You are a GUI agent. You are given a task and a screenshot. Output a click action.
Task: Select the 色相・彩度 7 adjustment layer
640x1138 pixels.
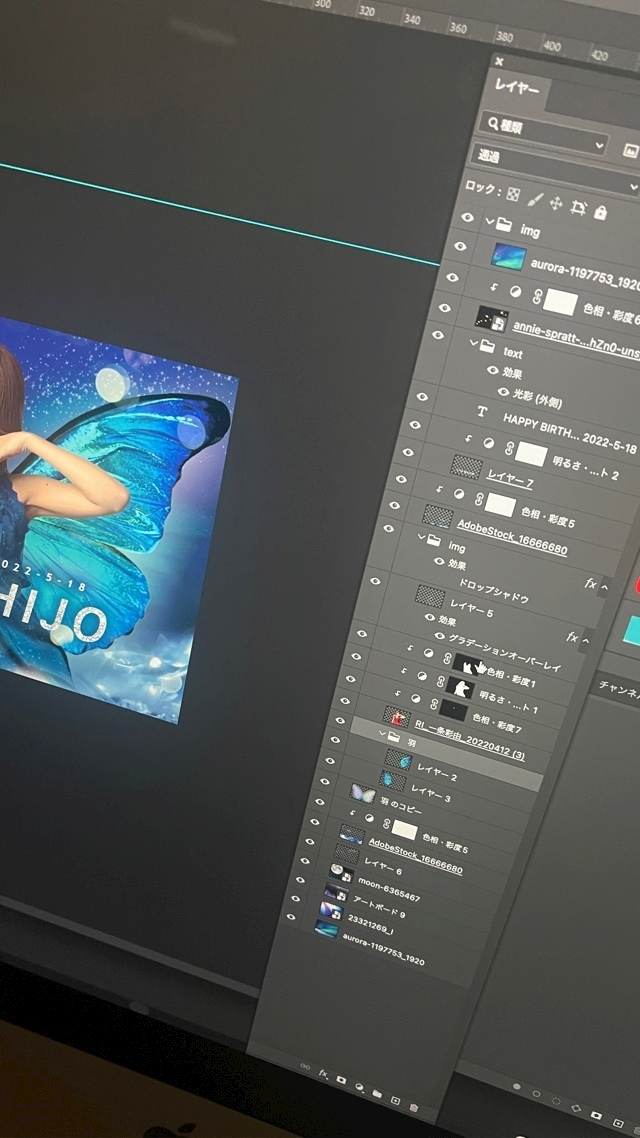pos(496,724)
